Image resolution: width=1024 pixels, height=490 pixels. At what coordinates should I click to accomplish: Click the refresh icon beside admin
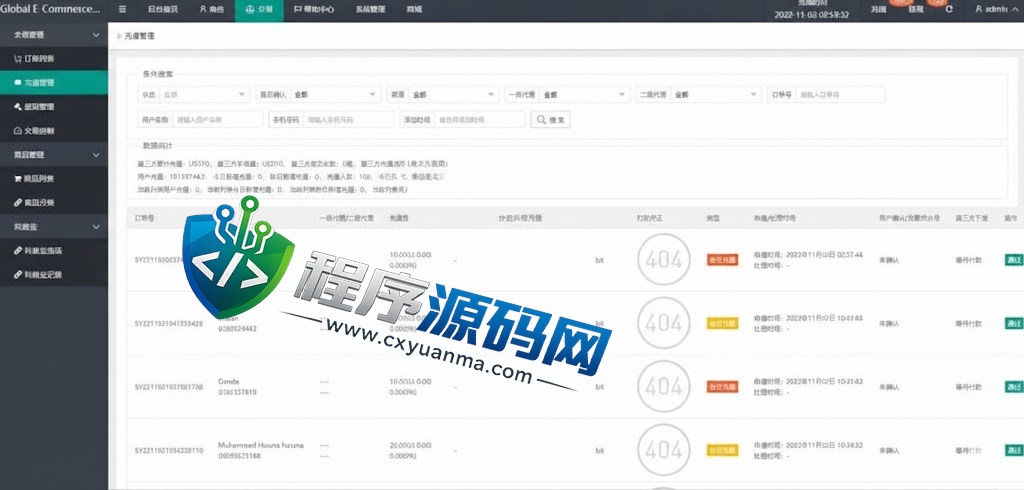point(949,9)
